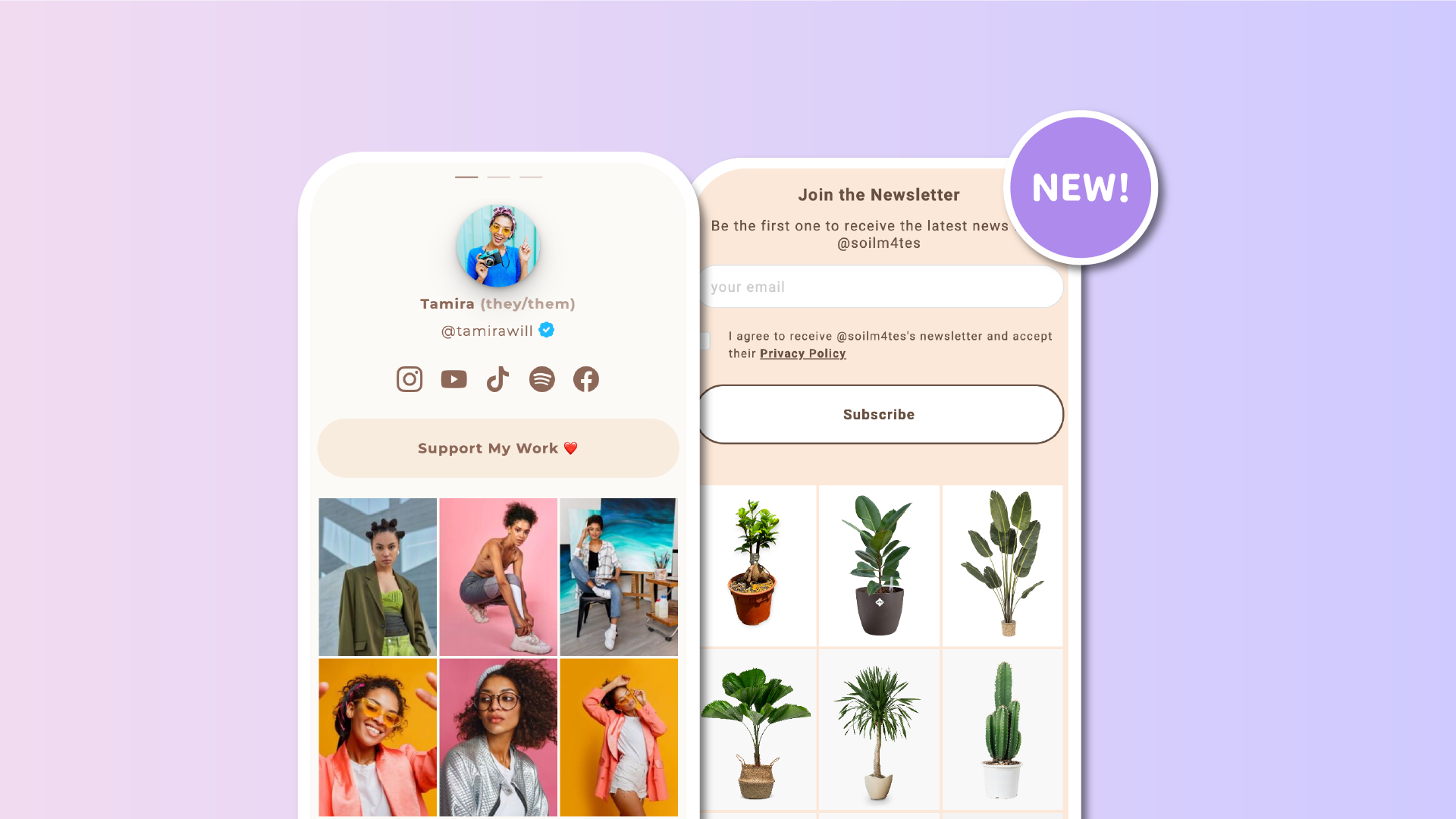The height and width of the screenshot is (819, 1456).
Task: Select the heart emoji Support My Work button
Action: [x=498, y=448]
